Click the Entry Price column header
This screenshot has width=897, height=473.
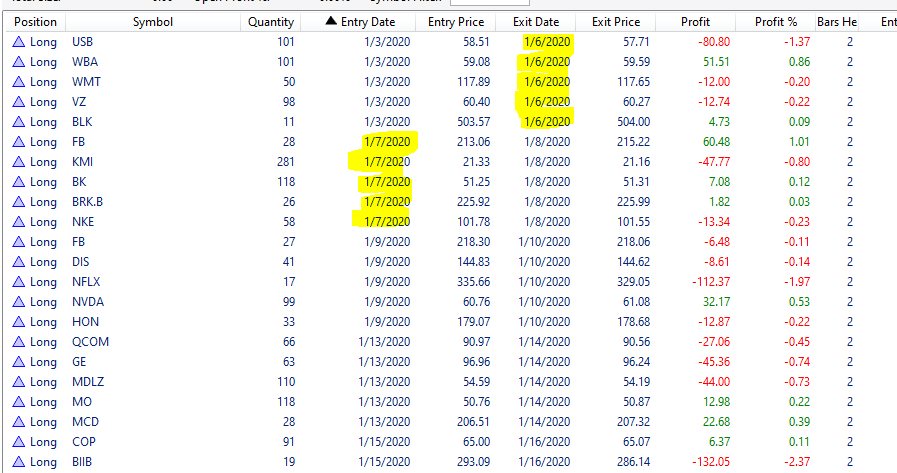(x=455, y=22)
